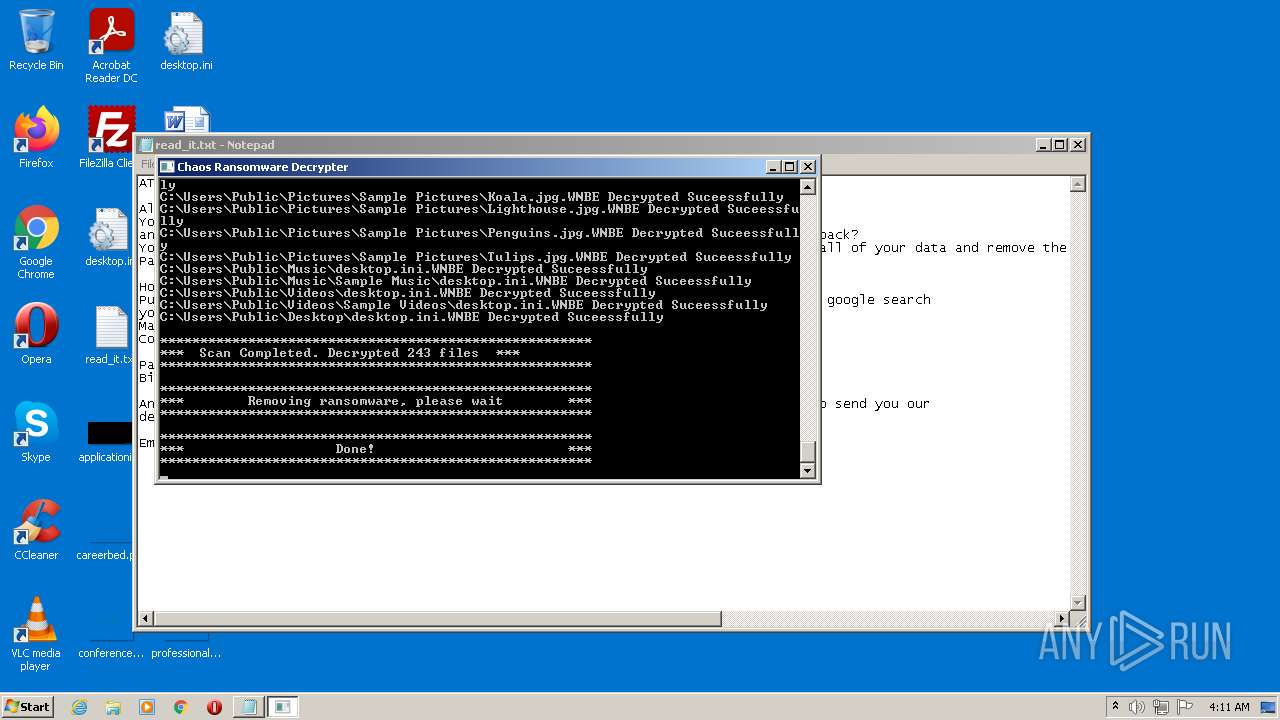The height and width of the screenshot is (720, 1280).
Task: Maximize the Chaos Ransomware Decrypter window
Action: pyautogui.click(x=790, y=167)
